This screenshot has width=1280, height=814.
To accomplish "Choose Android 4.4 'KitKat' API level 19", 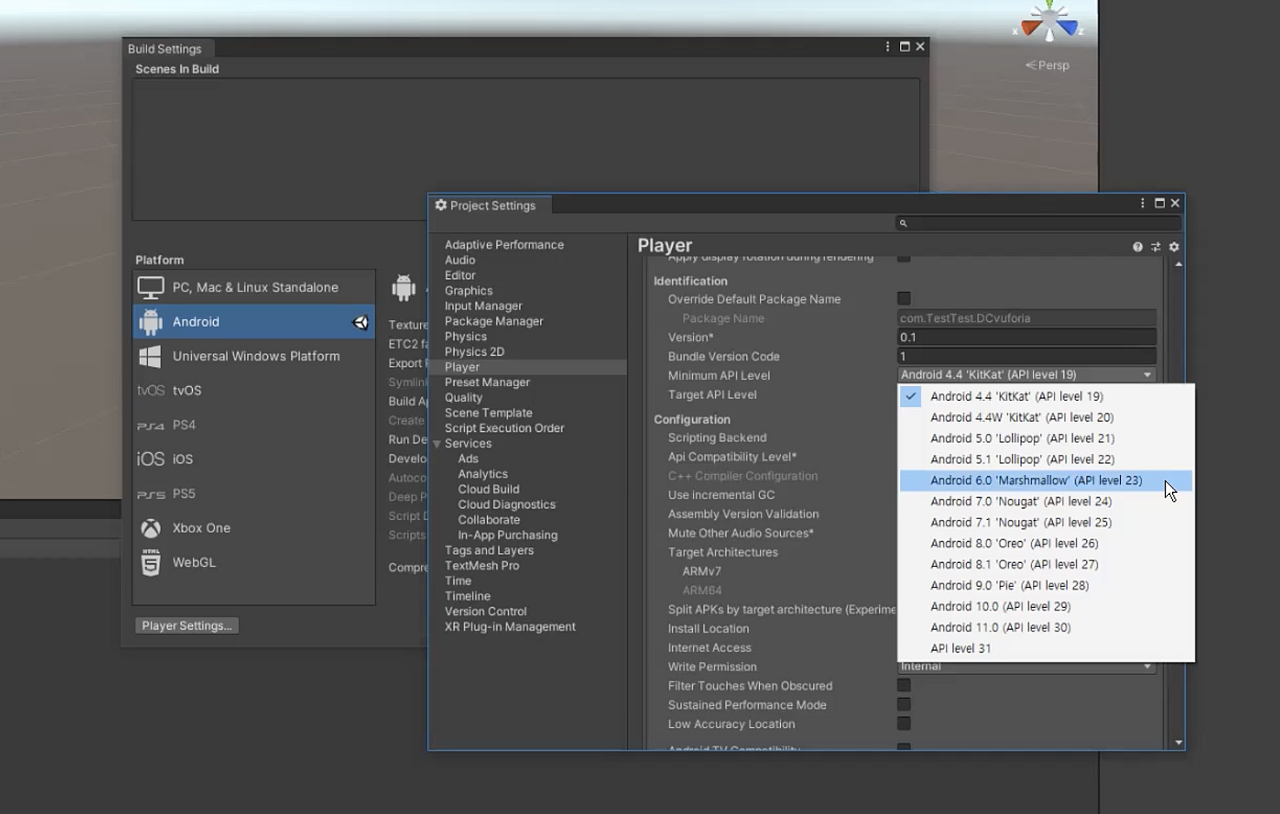I will [x=1046, y=397].
